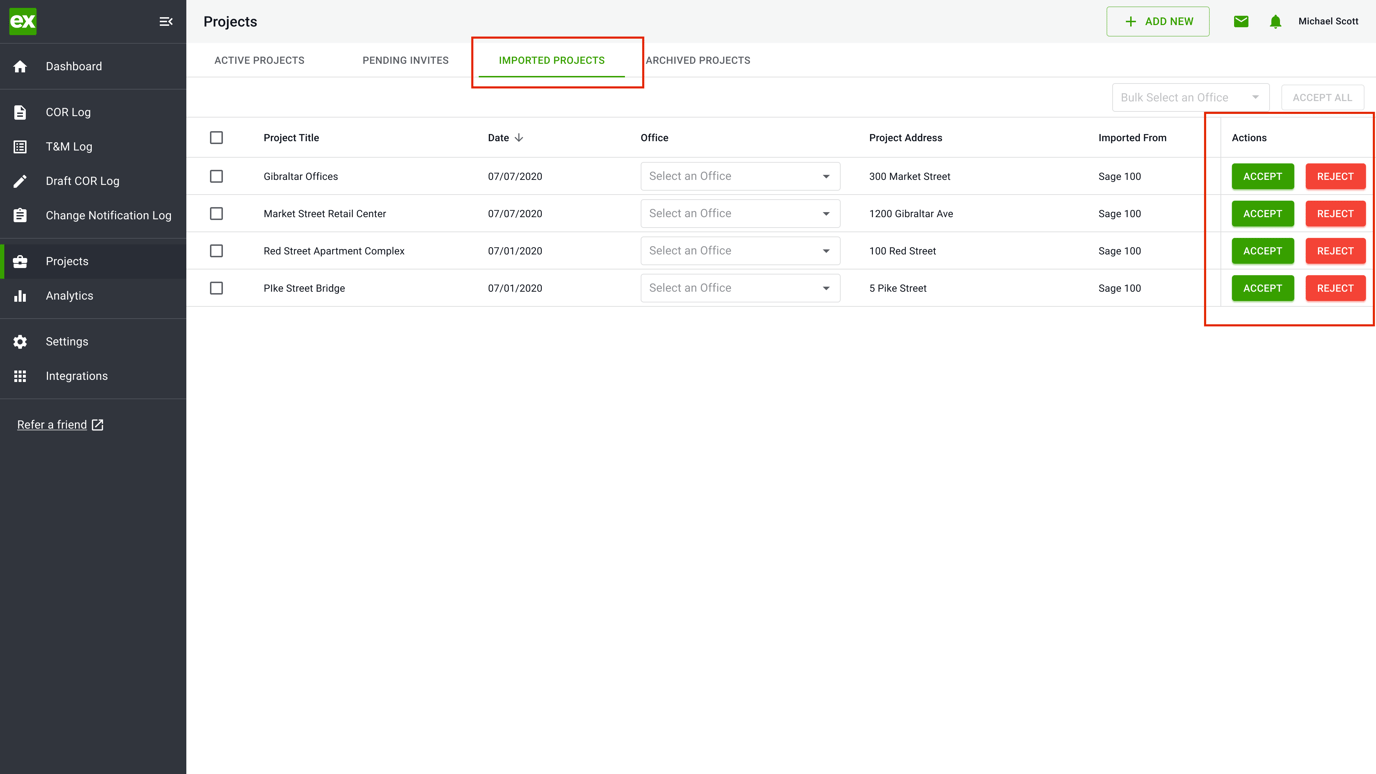Select the Pike Street Bridge row checkbox
The width and height of the screenshot is (1376, 774).
[216, 288]
